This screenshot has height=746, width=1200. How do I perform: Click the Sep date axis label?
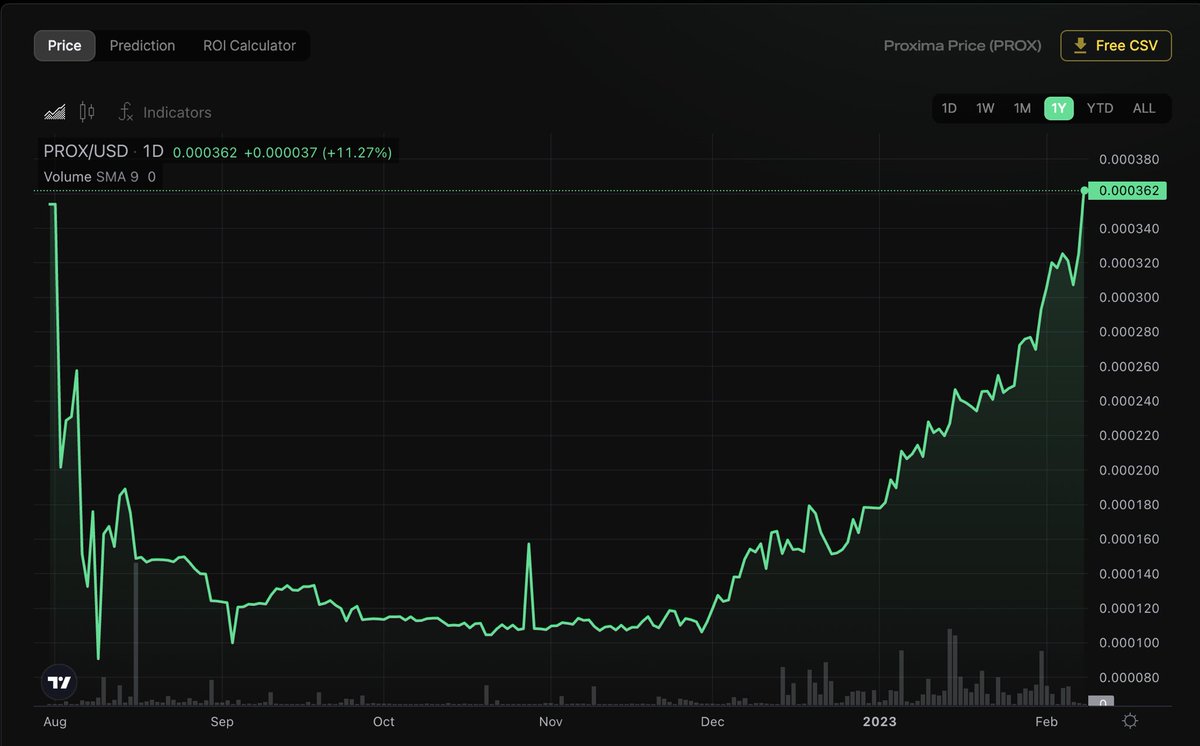pos(222,721)
